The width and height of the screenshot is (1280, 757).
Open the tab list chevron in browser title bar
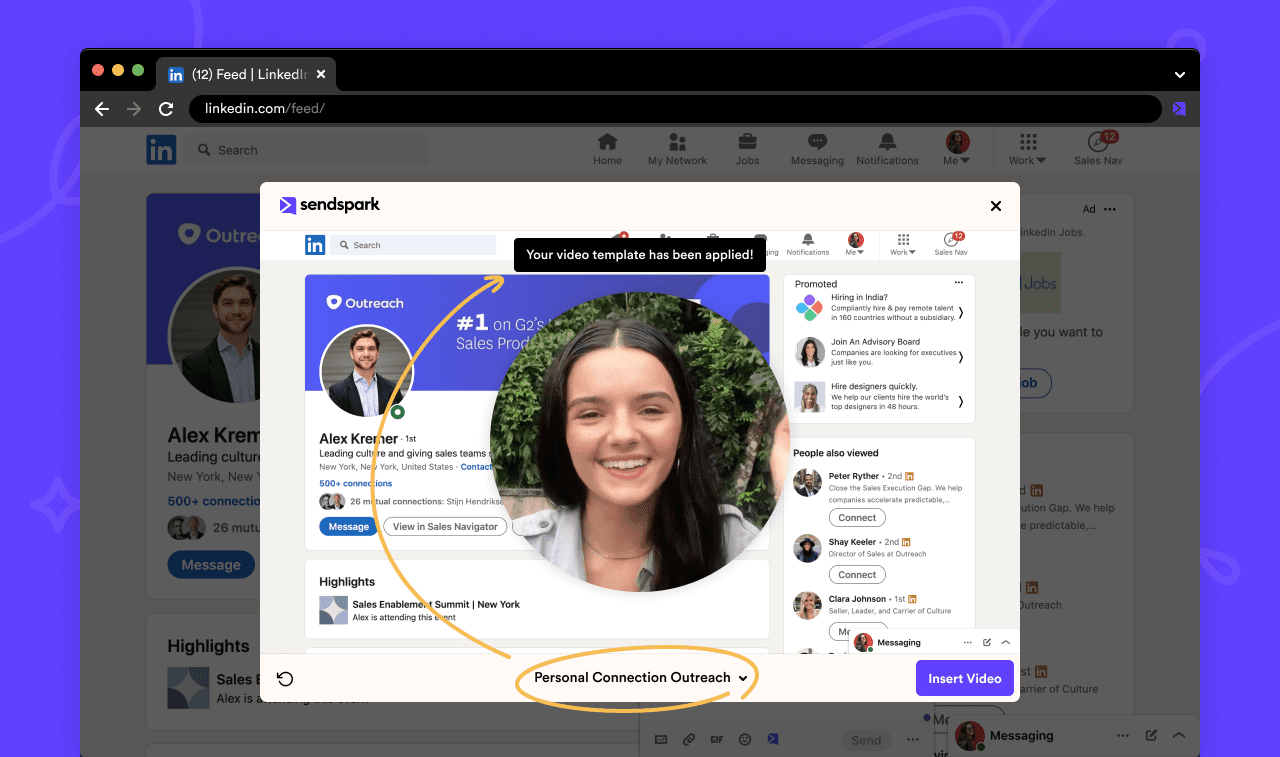click(1180, 75)
